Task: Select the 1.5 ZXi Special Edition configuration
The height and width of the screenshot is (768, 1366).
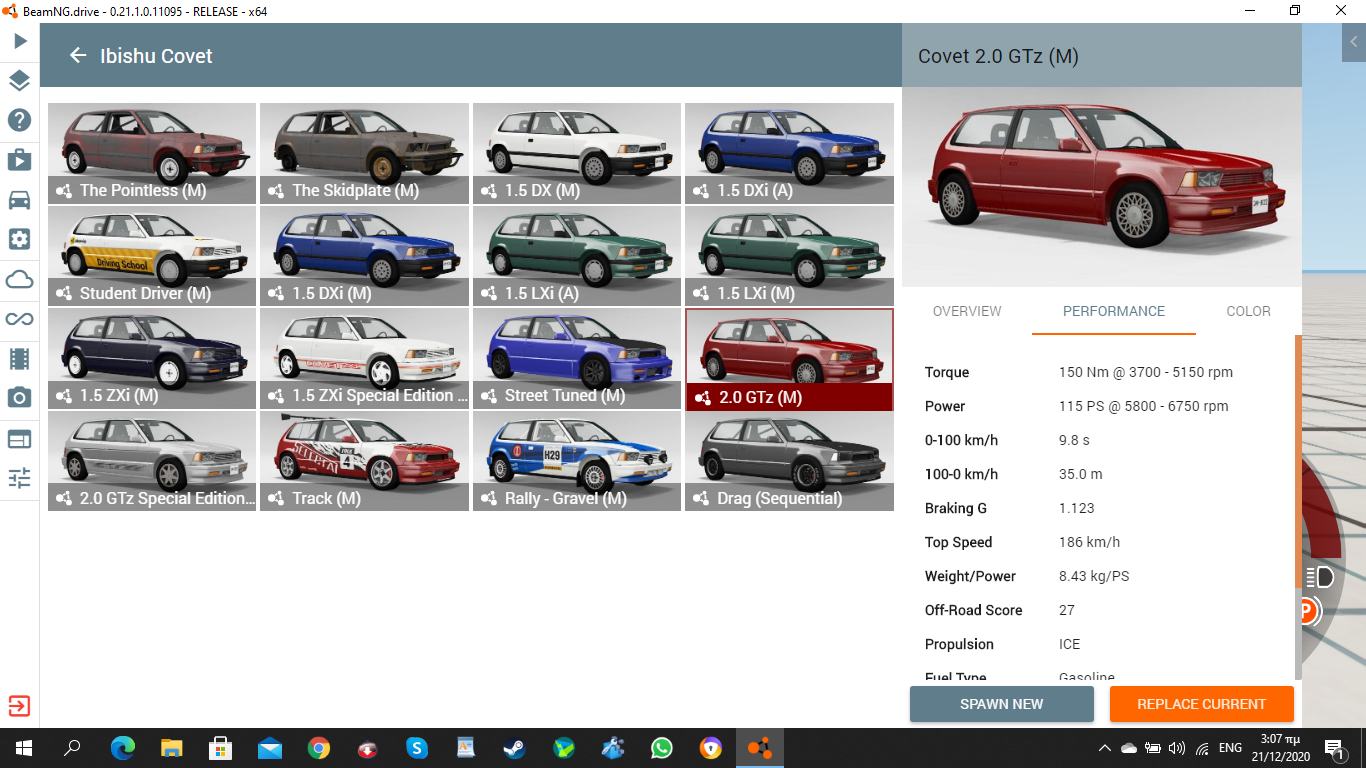Action: tap(365, 358)
